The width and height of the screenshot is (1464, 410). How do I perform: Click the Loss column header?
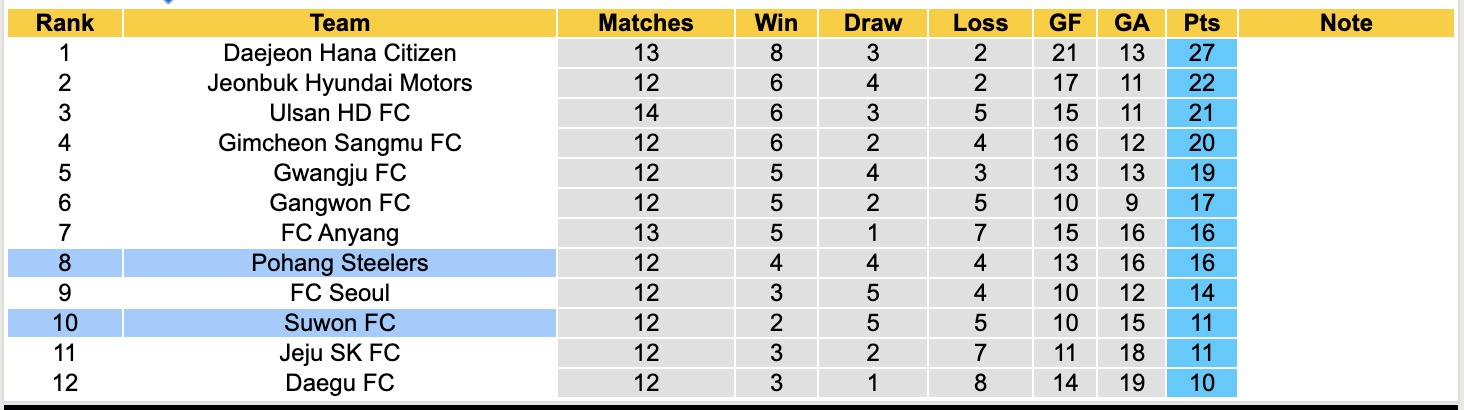981,23
